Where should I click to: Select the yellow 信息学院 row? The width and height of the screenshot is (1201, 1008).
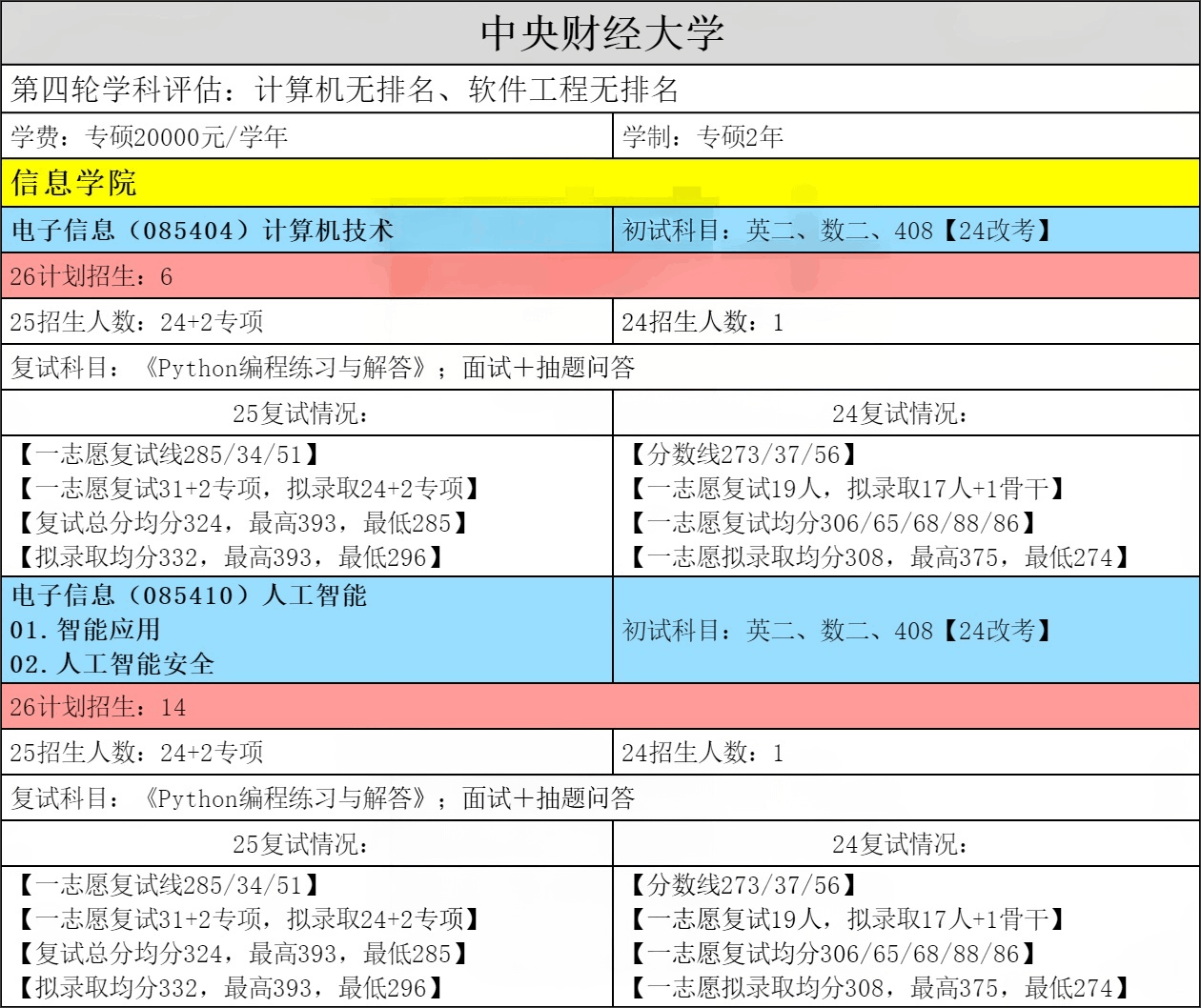coord(74,183)
